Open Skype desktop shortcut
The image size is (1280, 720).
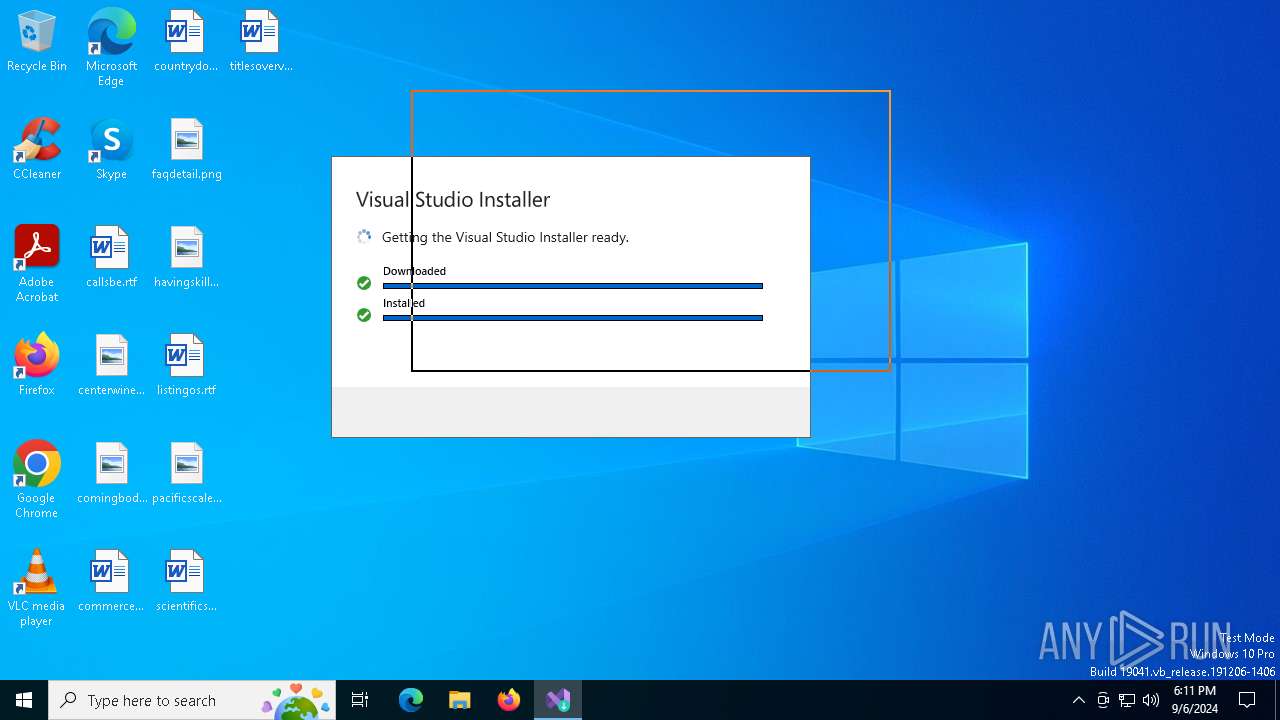point(111,150)
